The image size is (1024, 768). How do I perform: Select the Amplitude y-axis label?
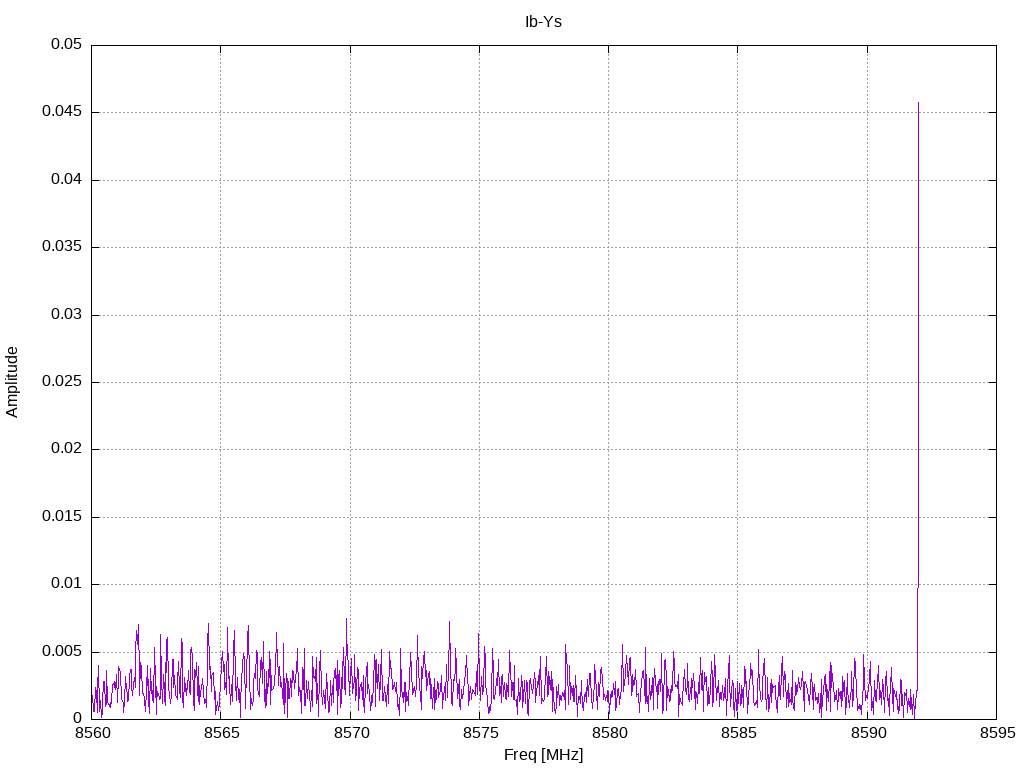tap(13, 381)
